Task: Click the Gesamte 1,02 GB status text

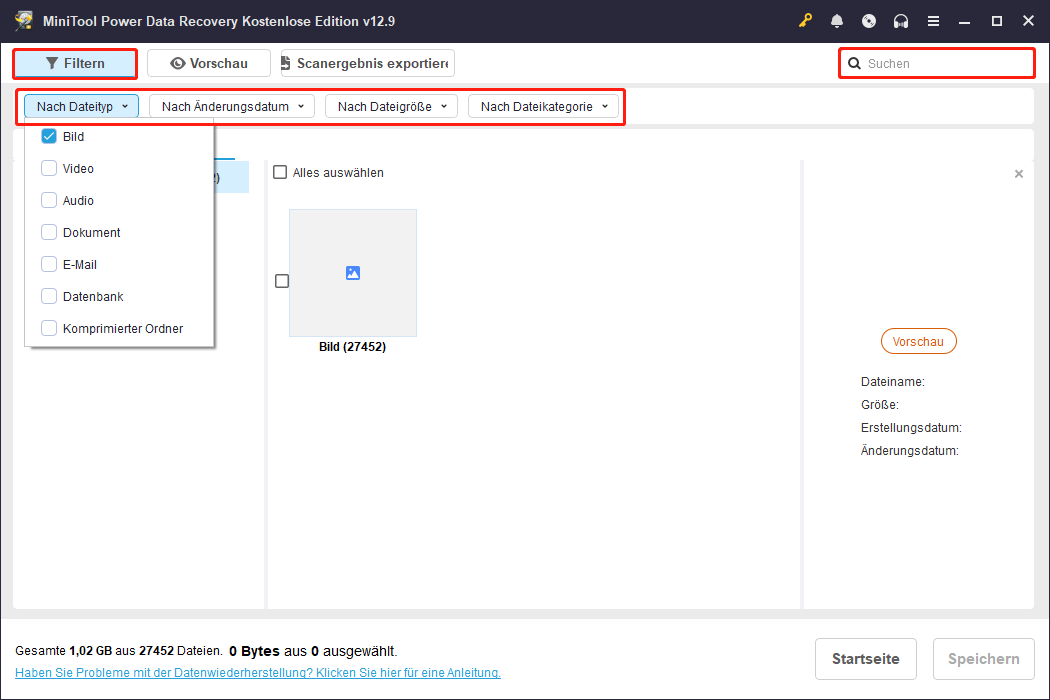Action: tap(119, 651)
